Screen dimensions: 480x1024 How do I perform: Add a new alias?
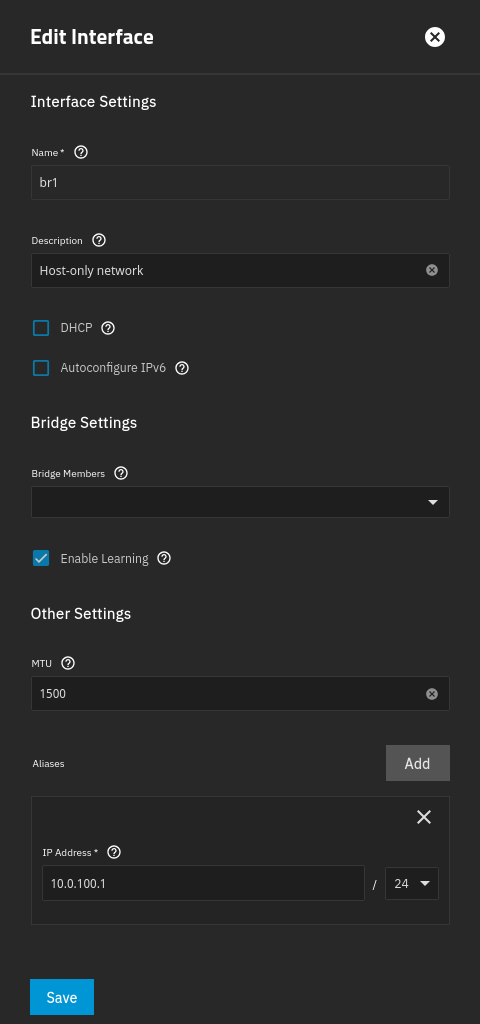pos(417,763)
